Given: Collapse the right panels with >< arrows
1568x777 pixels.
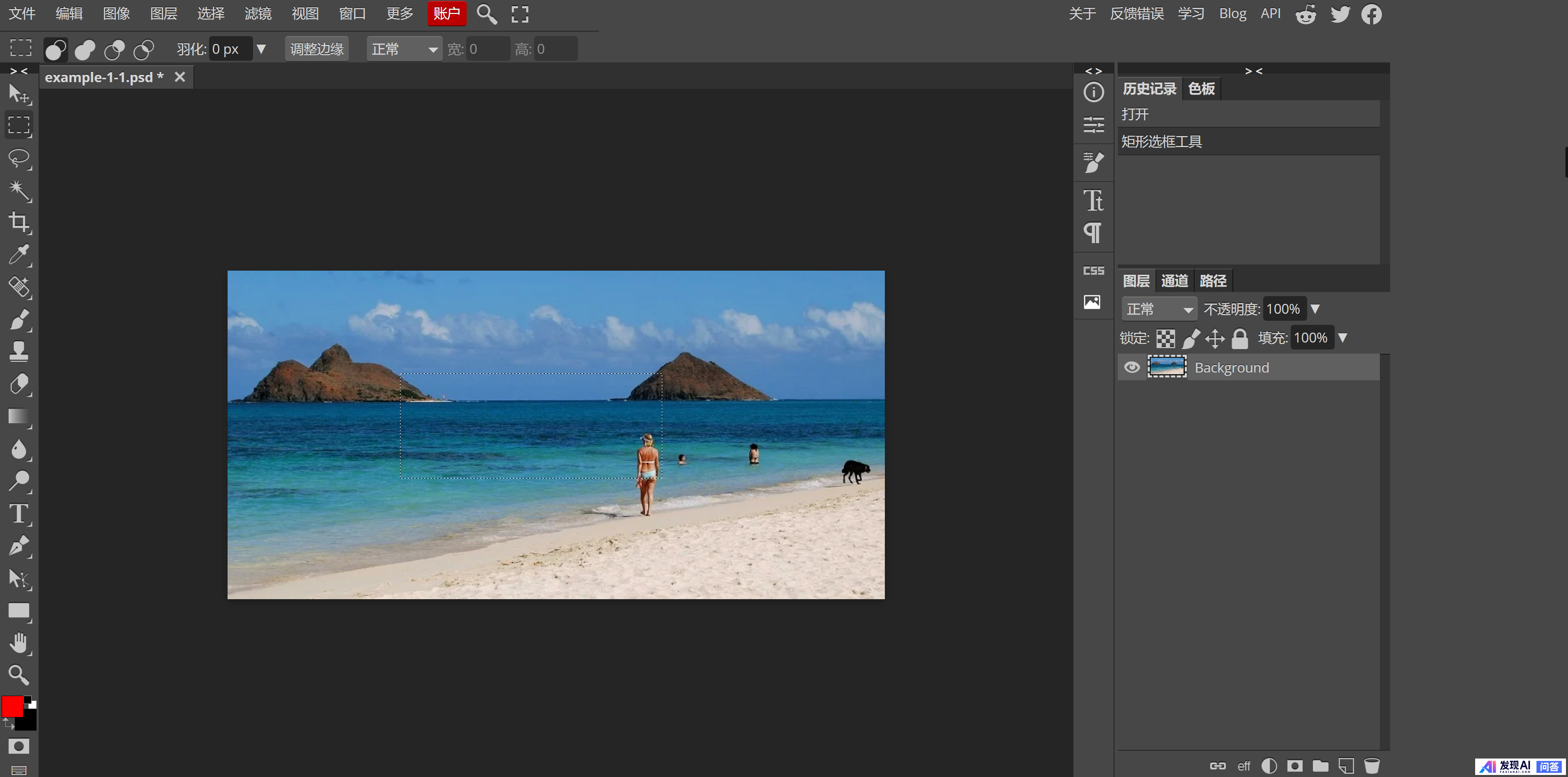Looking at the screenshot, I should pyautogui.click(x=1253, y=71).
